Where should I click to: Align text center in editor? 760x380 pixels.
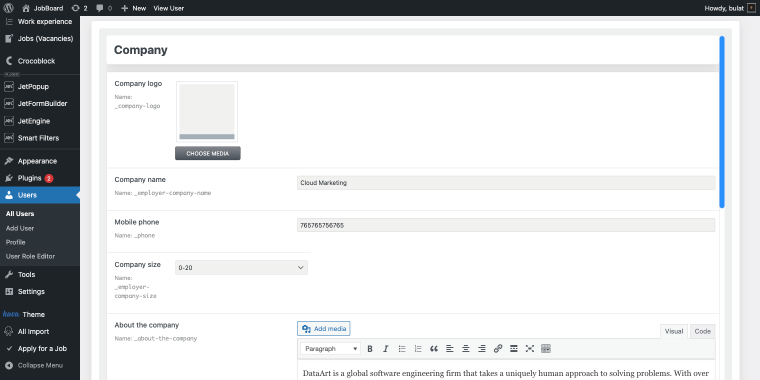(x=466, y=348)
